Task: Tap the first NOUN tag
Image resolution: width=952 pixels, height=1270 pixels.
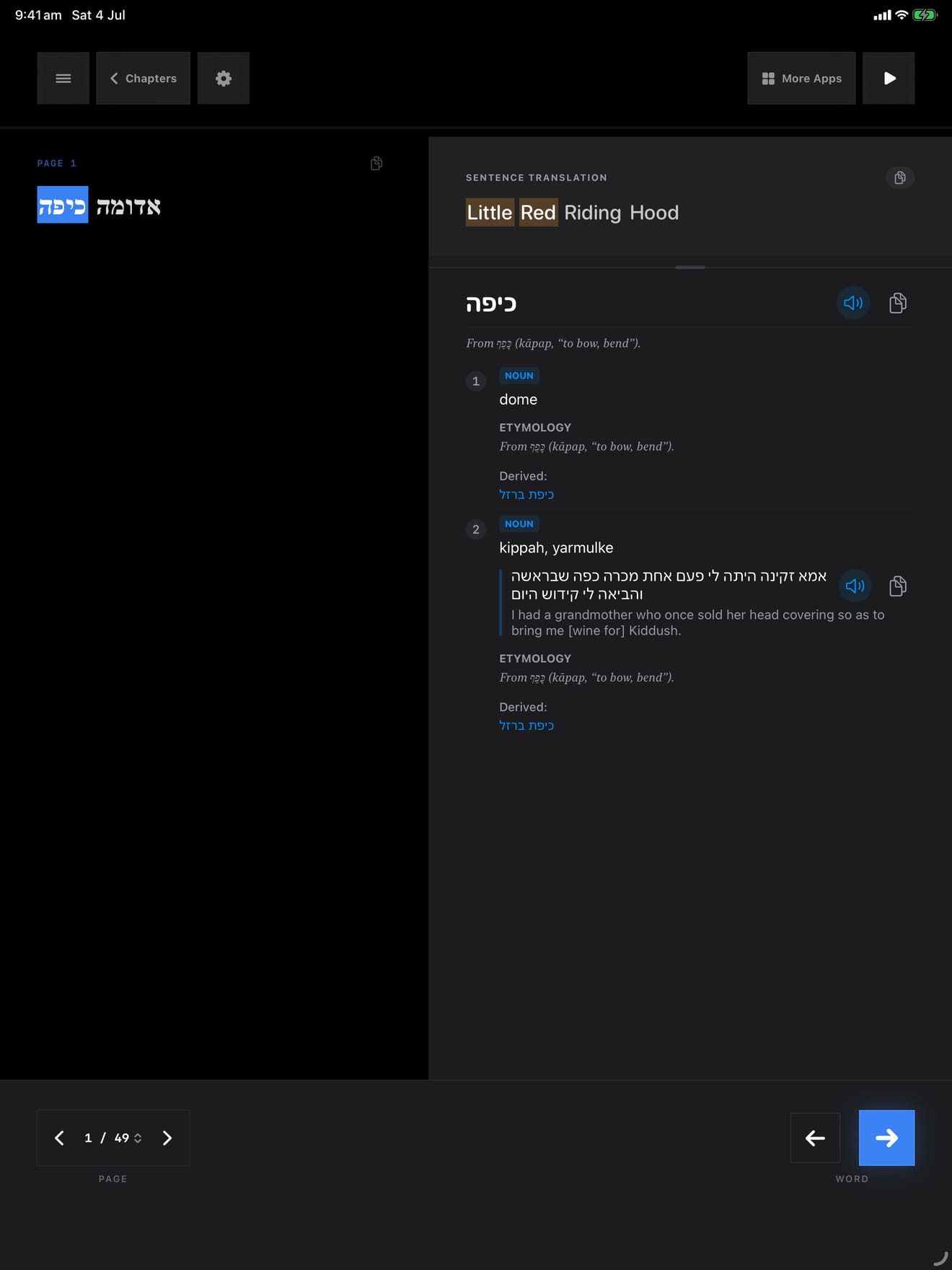Action: (x=519, y=376)
